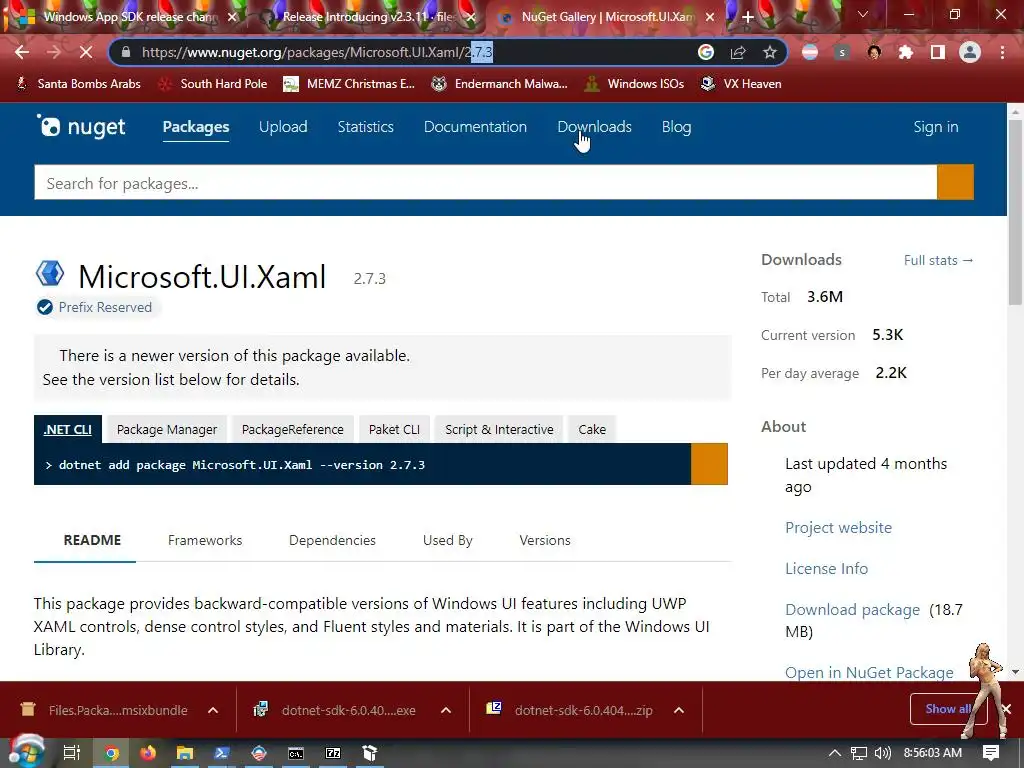Click the orange search button

[x=955, y=182]
